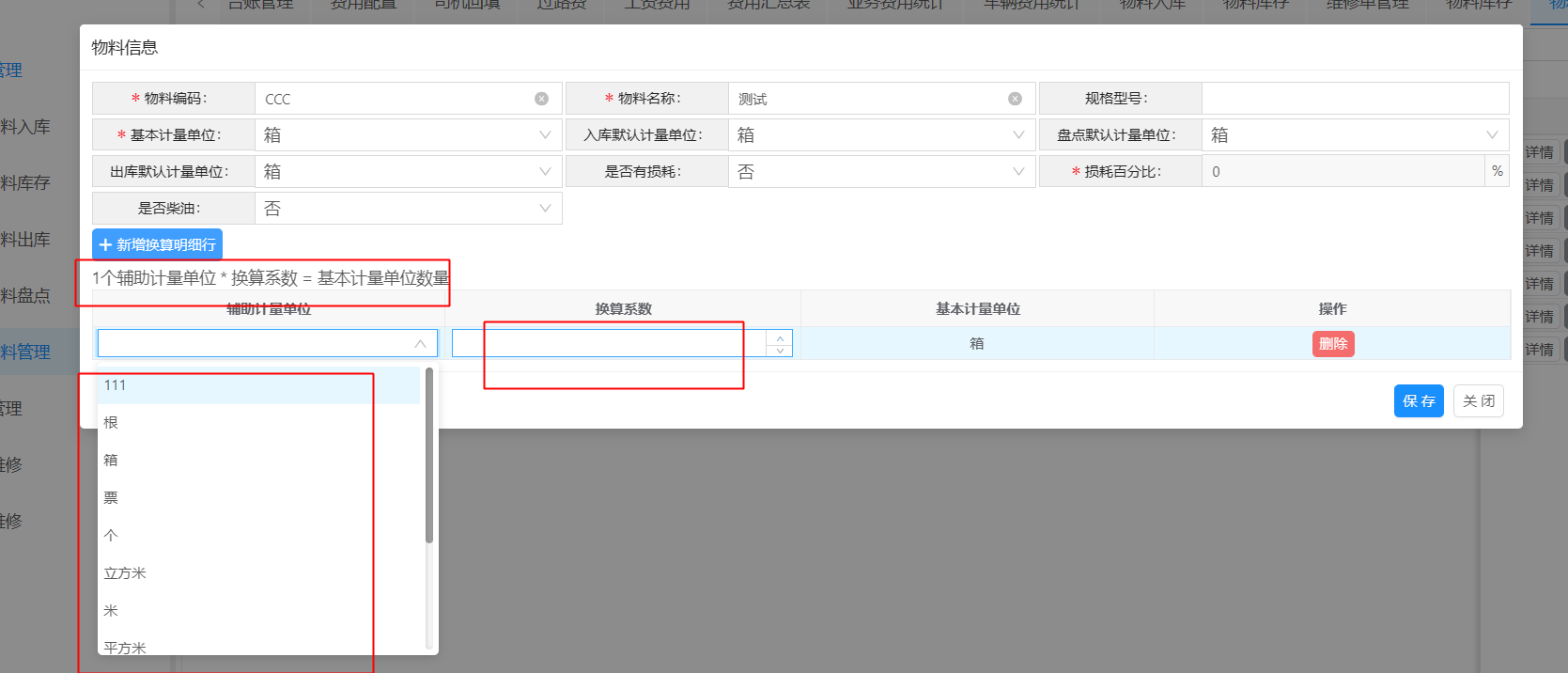This screenshot has width=1568, height=673.
Task: Click into the 规格型号 input field
Action: pyautogui.click(x=1355, y=99)
